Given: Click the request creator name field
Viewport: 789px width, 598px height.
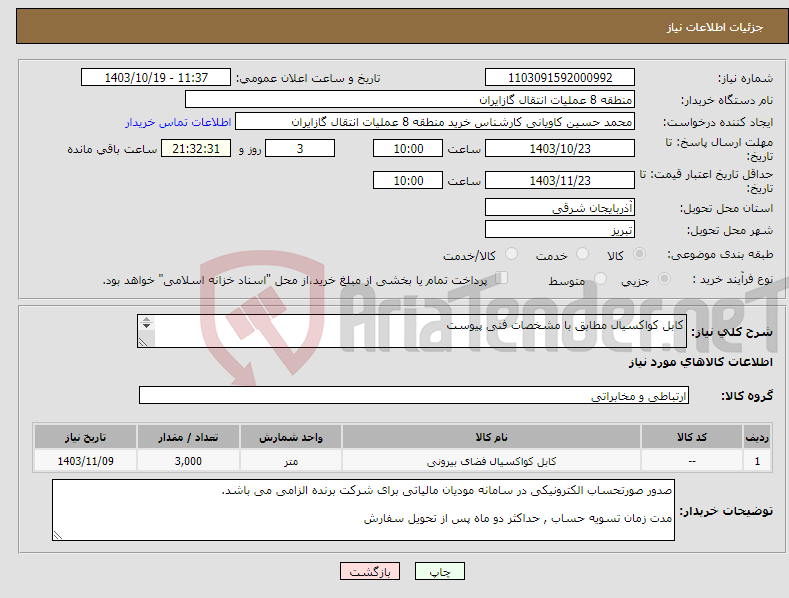Looking at the screenshot, I should [x=435, y=121].
